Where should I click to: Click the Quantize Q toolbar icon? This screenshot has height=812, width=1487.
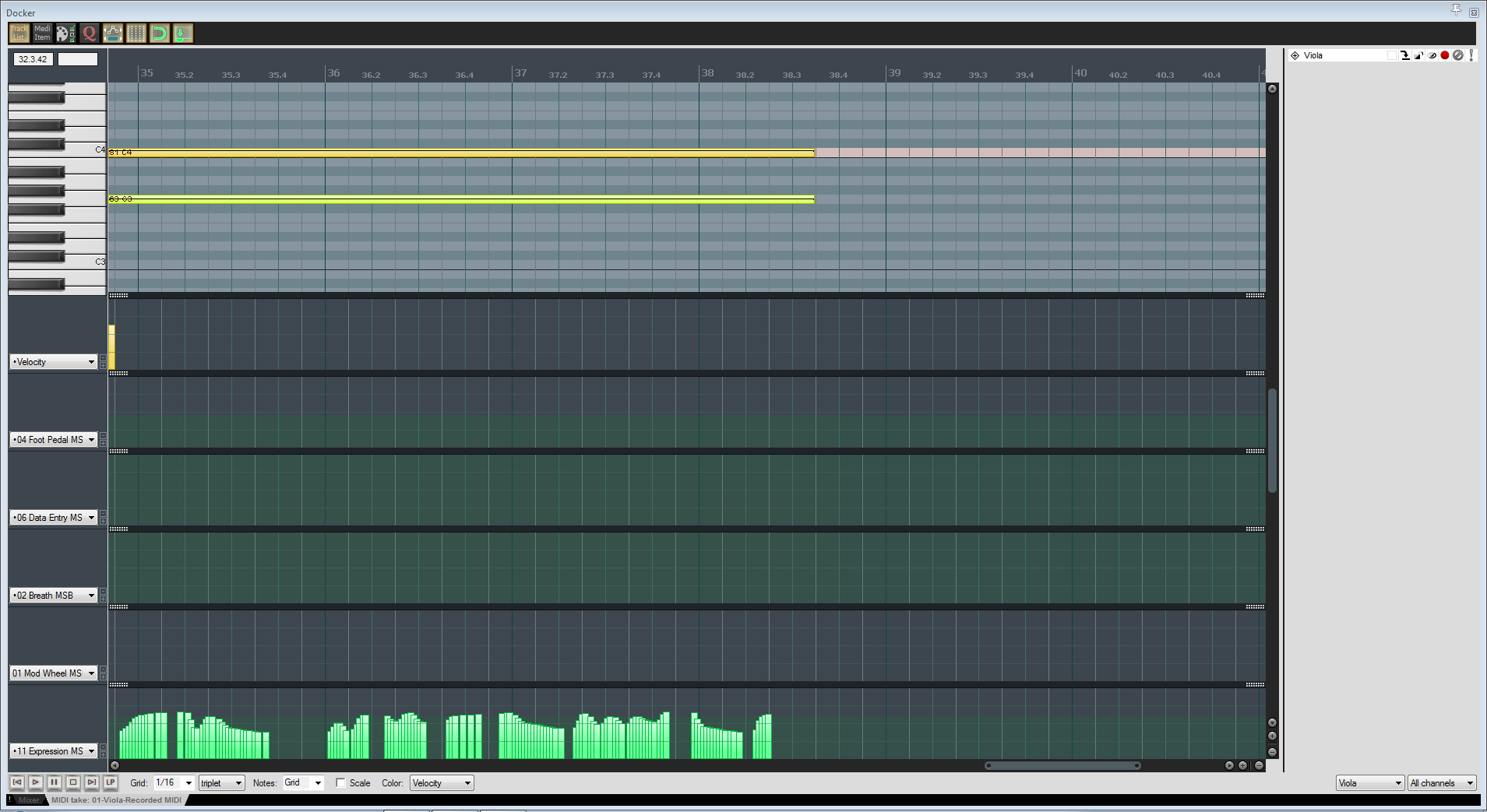pos(90,33)
